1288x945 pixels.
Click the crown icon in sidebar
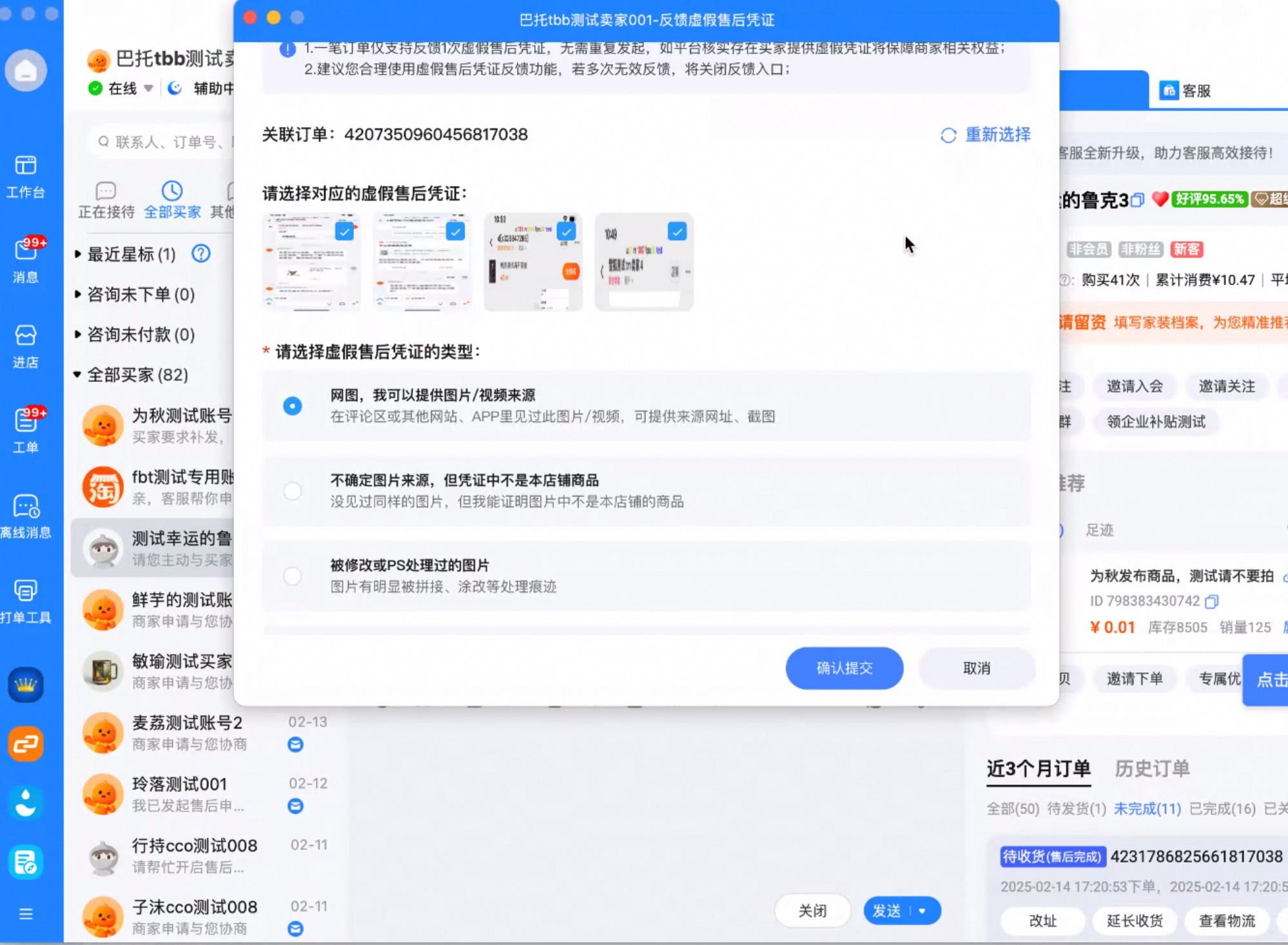click(x=26, y=685)
